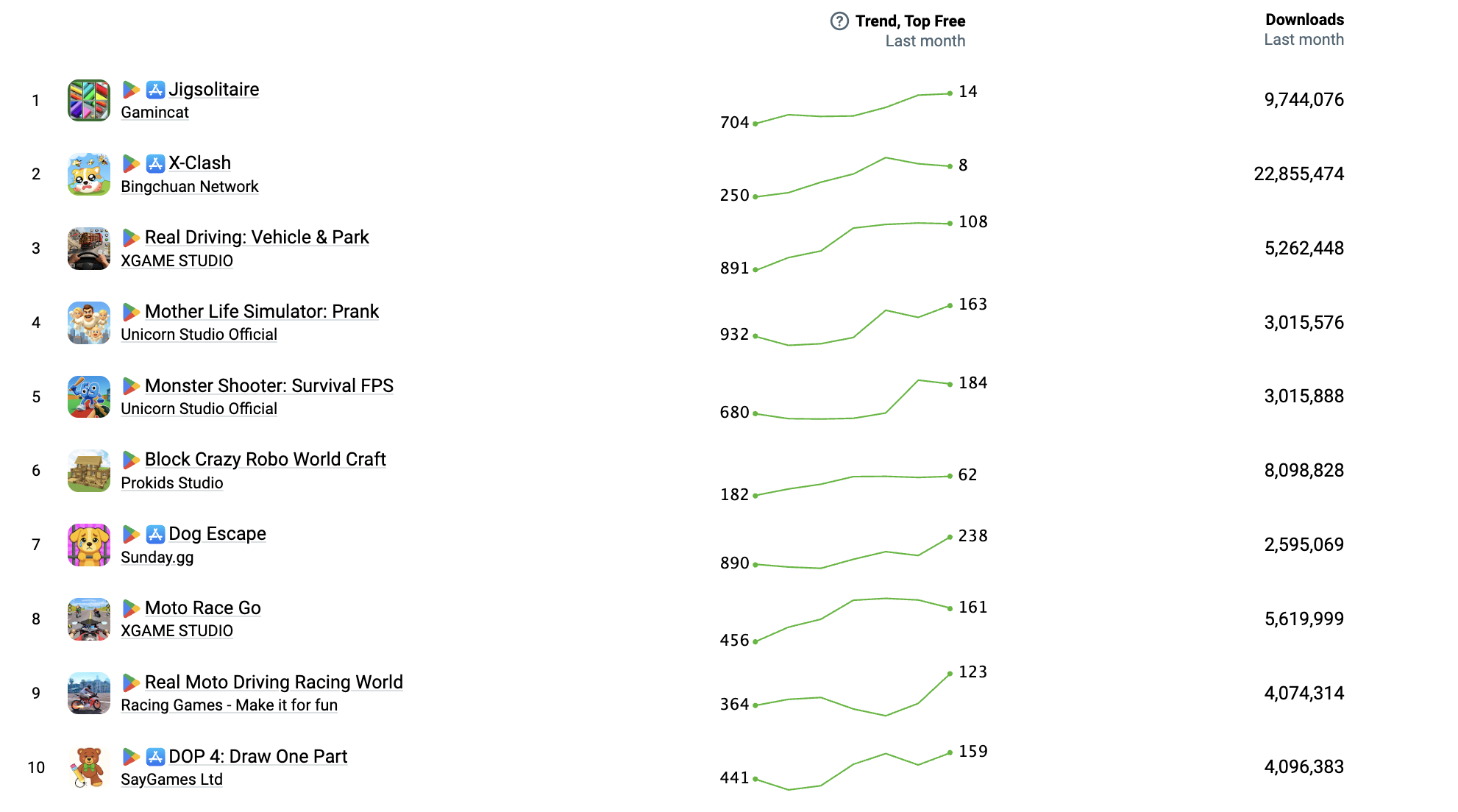
Task: Click the Dog Escape app thumbnail
Action: (89, 545)
